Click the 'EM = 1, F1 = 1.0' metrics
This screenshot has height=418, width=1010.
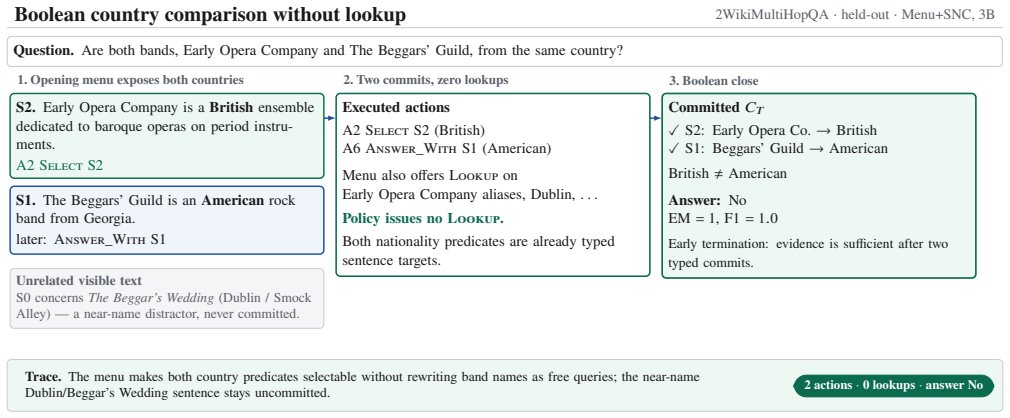pos(723,218)
